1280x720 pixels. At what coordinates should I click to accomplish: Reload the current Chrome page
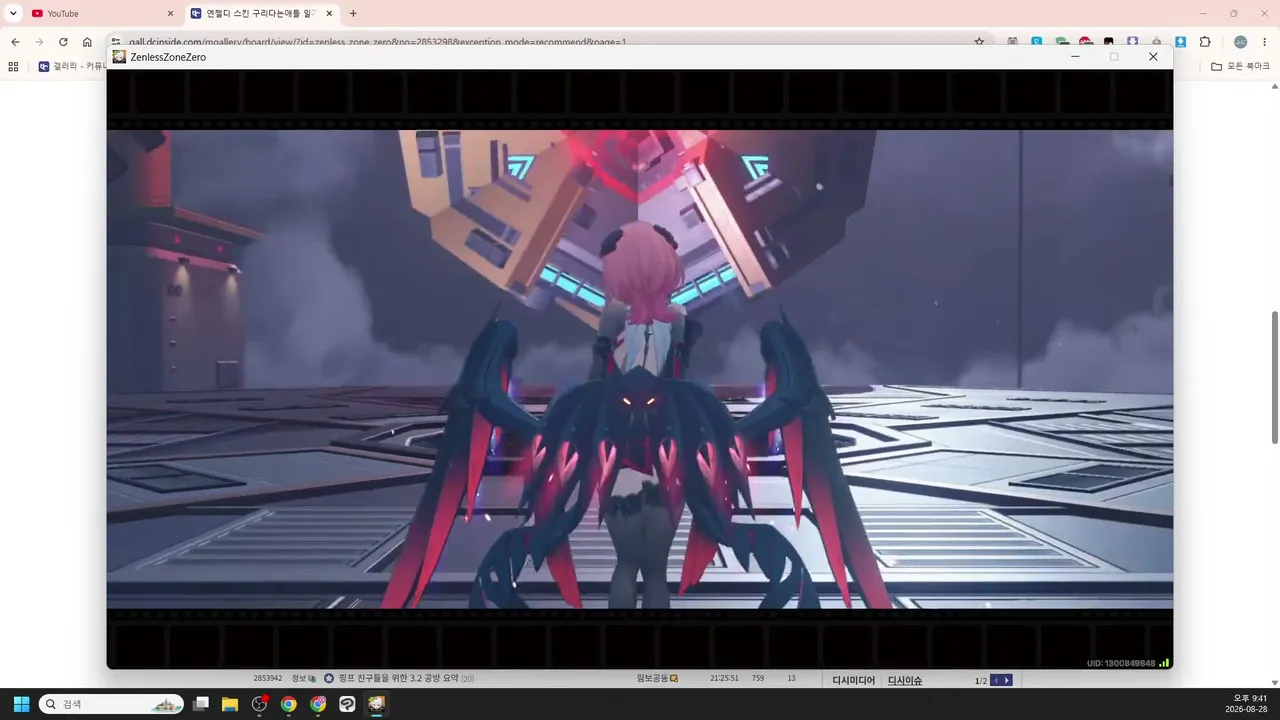pyautogui.click(x=63, y=42)
